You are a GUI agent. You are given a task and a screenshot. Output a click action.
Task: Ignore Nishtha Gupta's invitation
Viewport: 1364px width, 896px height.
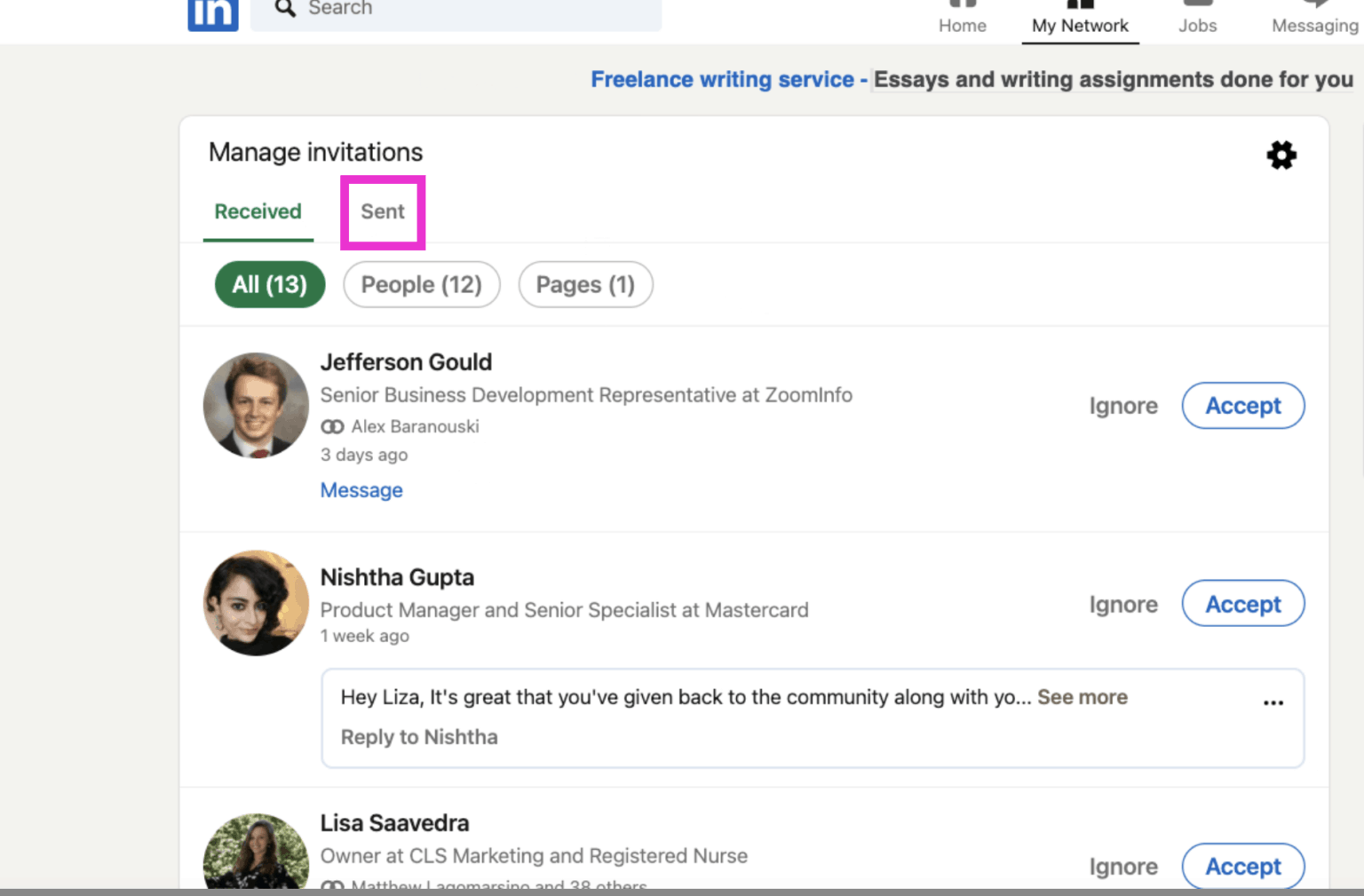click(x=1122, y=604)
